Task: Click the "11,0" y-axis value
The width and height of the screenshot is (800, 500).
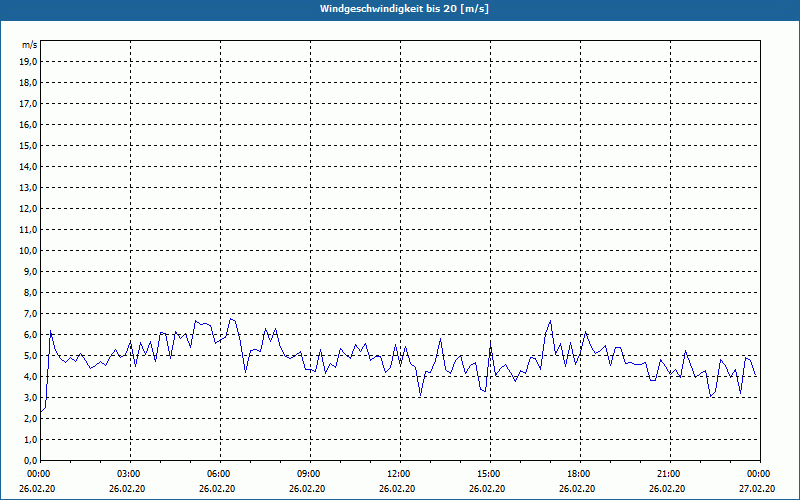Action: pyautogui.click(x=28, y=230)
